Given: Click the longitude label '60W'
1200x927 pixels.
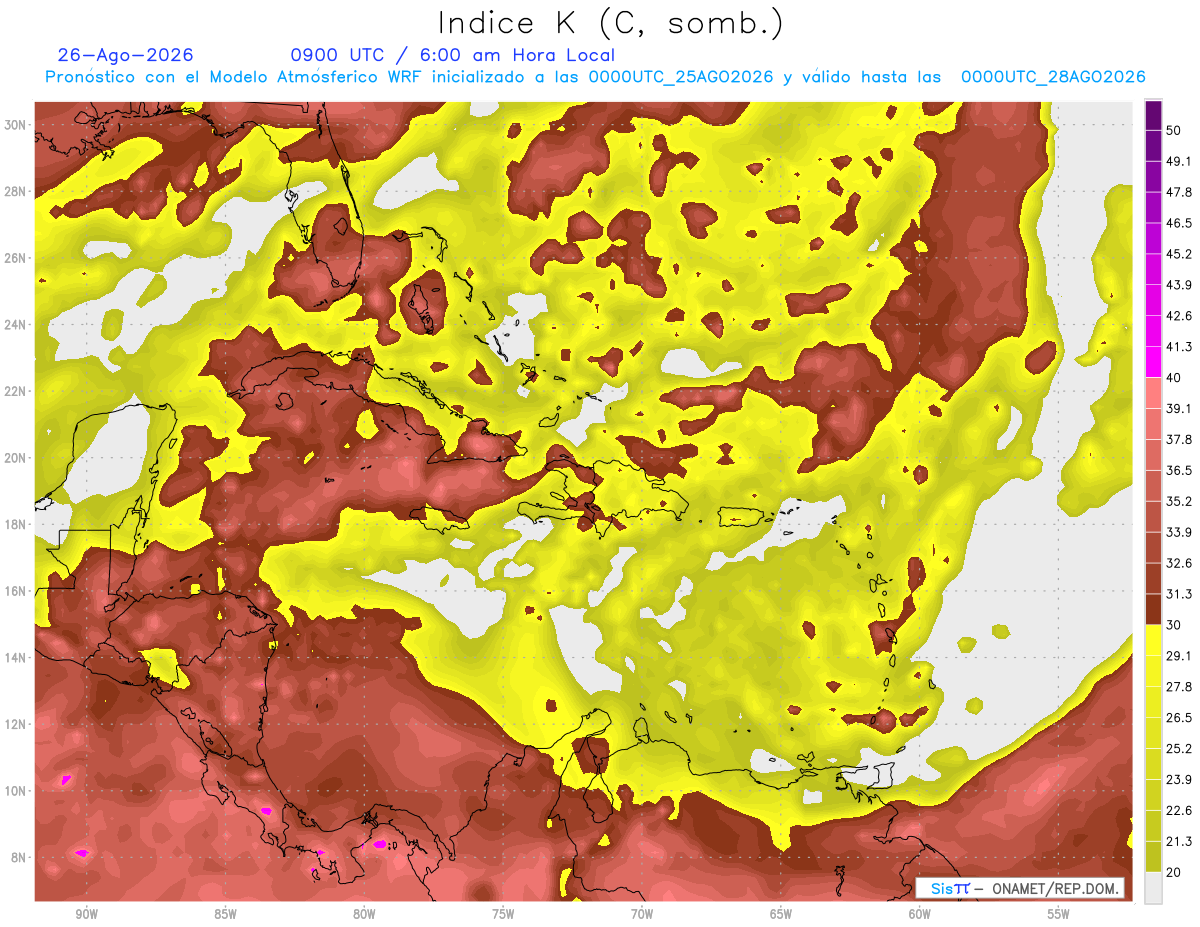Looking at the screenshot, I should click(x=920, y=915).
